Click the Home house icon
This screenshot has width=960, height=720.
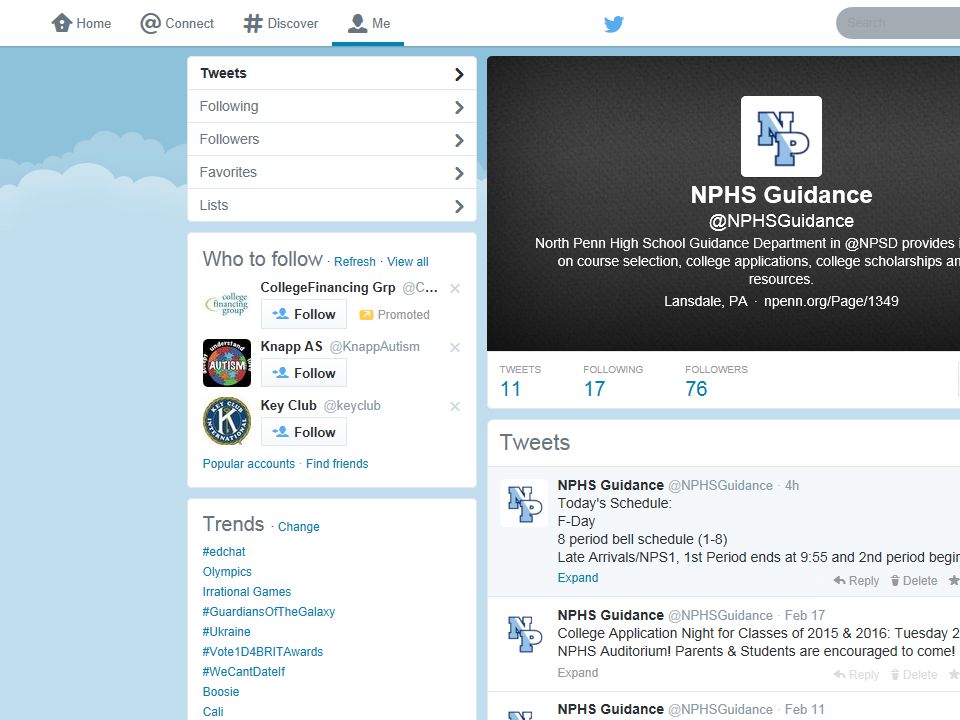pos(62,23)
